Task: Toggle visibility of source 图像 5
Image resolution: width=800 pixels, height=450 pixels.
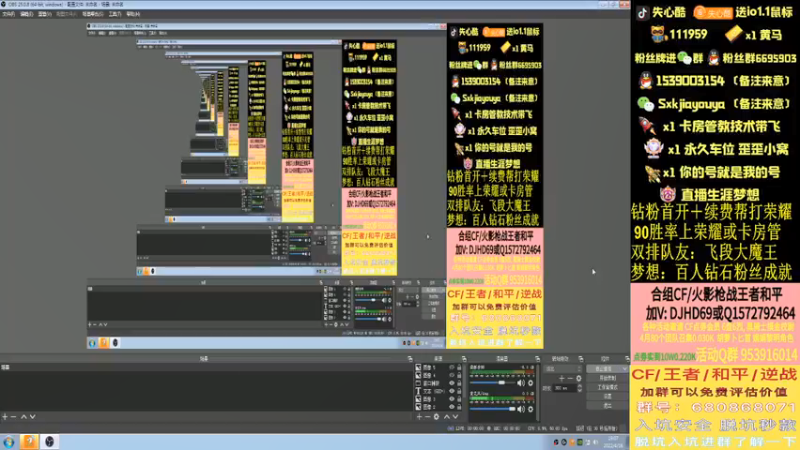Action: [x=452, y=367]
